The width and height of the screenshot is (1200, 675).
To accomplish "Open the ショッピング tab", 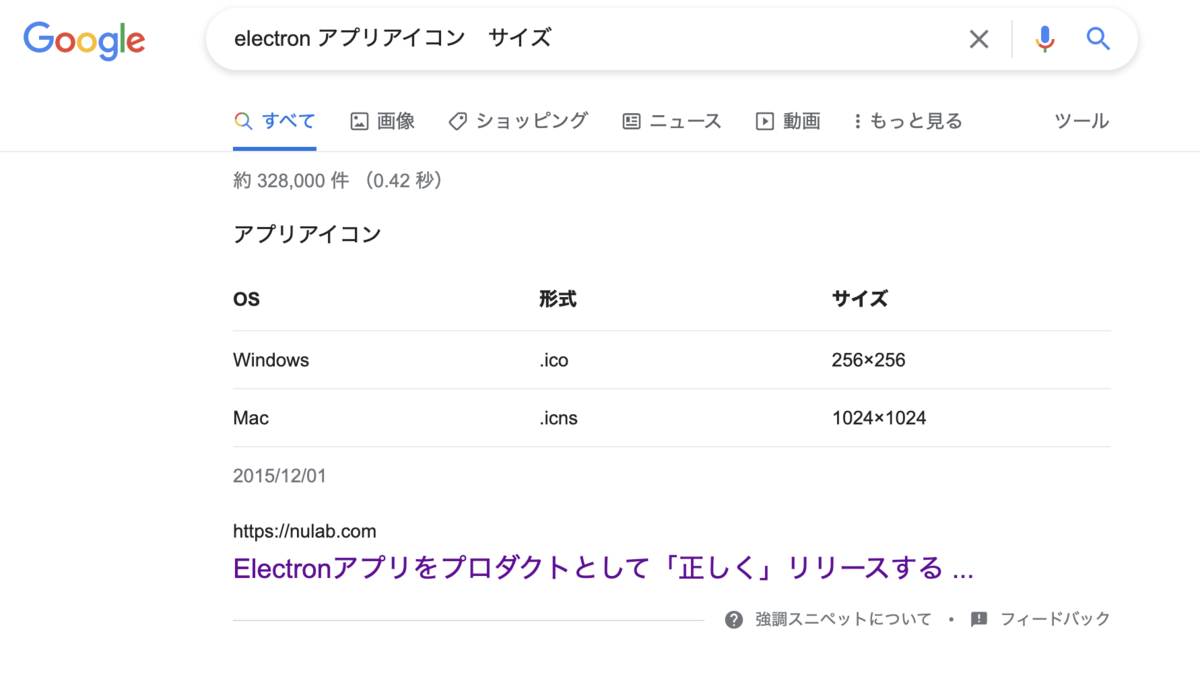I will point(518,121).
